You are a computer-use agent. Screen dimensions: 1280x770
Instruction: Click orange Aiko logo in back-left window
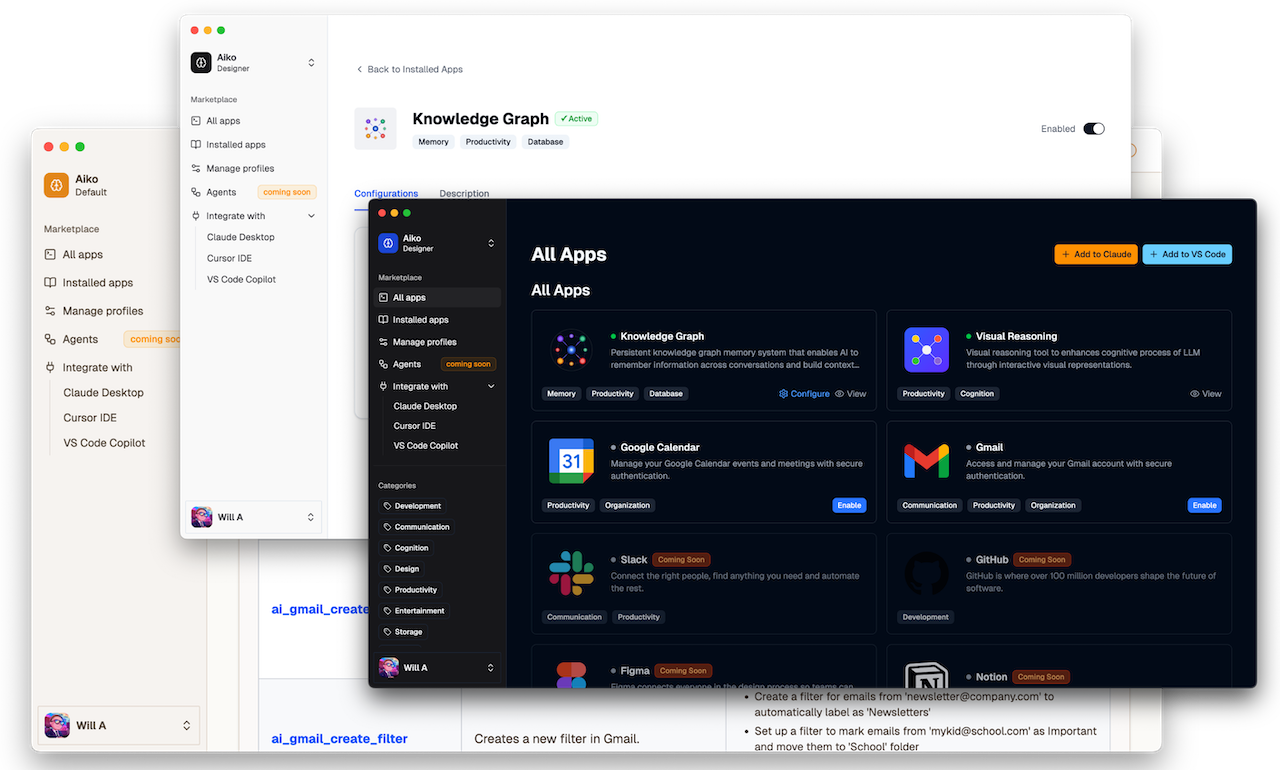tap(56, 185)
